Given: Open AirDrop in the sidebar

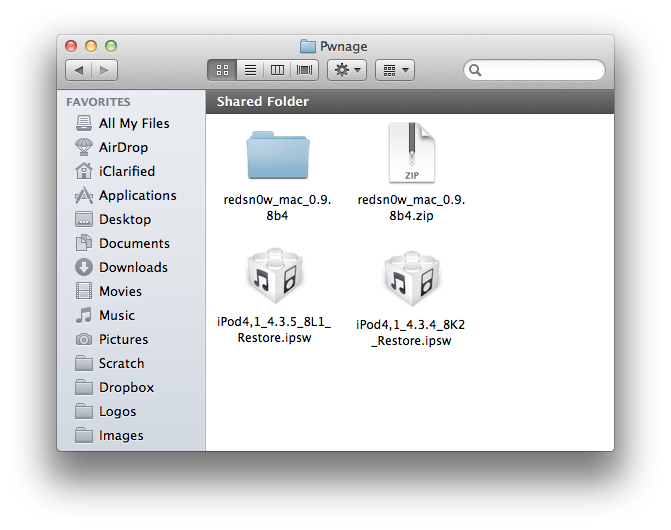Looking at the screenshot, I should [123, 147].
